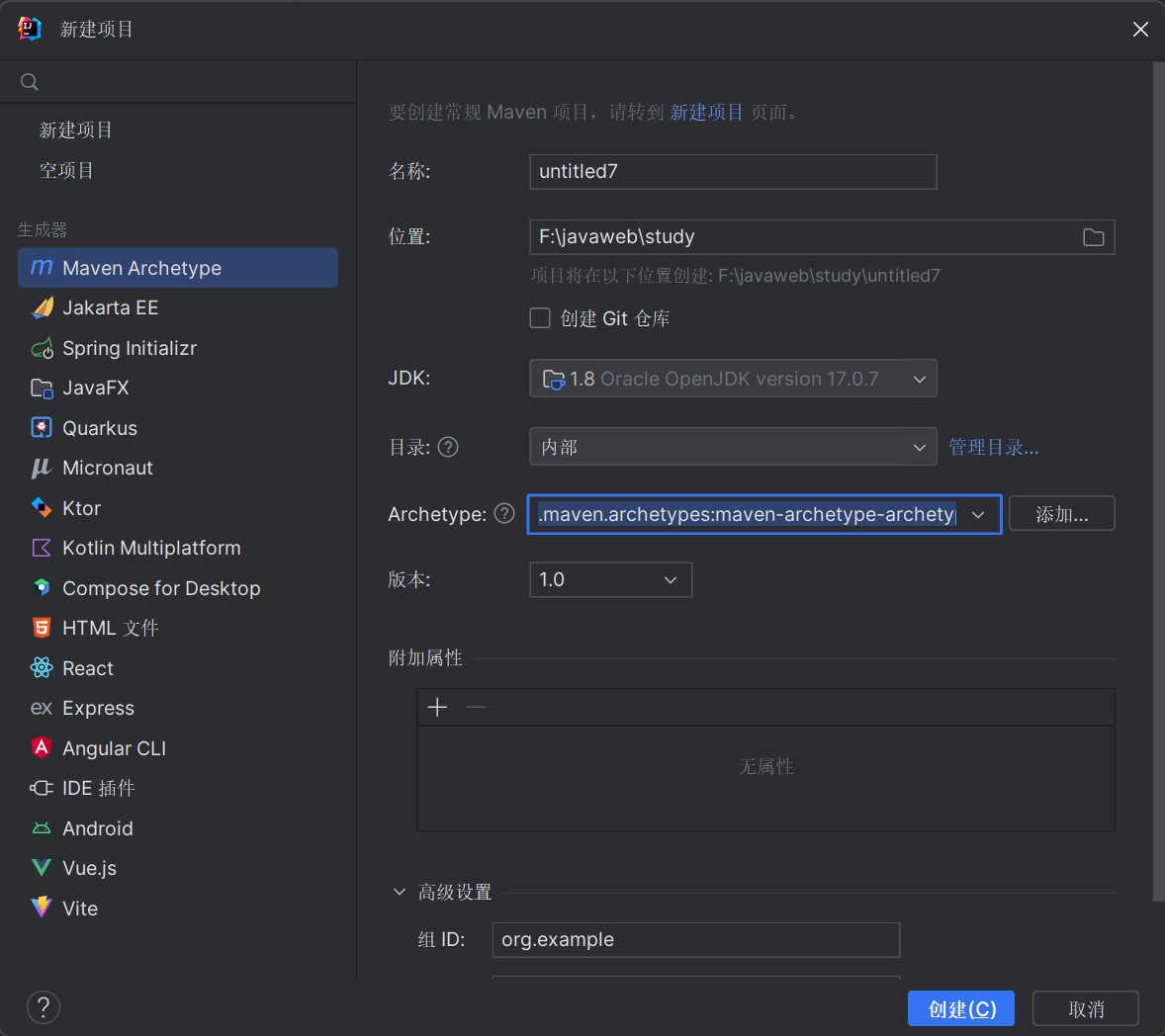This screenshot has width=1165, height=1036.
Task: Browse for location with folder icon
Action: [1093, 237]
